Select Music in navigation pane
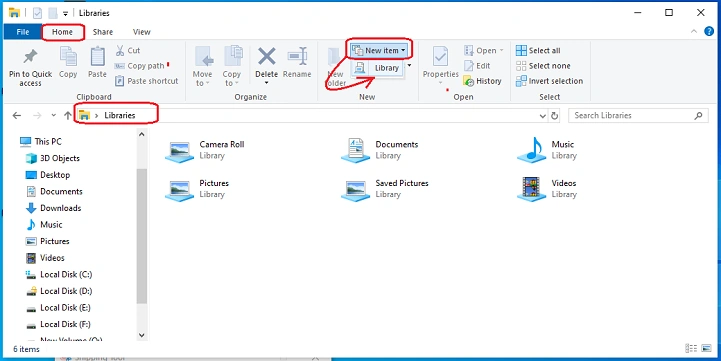The height and width of the screenshot is (361, 721). (x=44, y=224)
